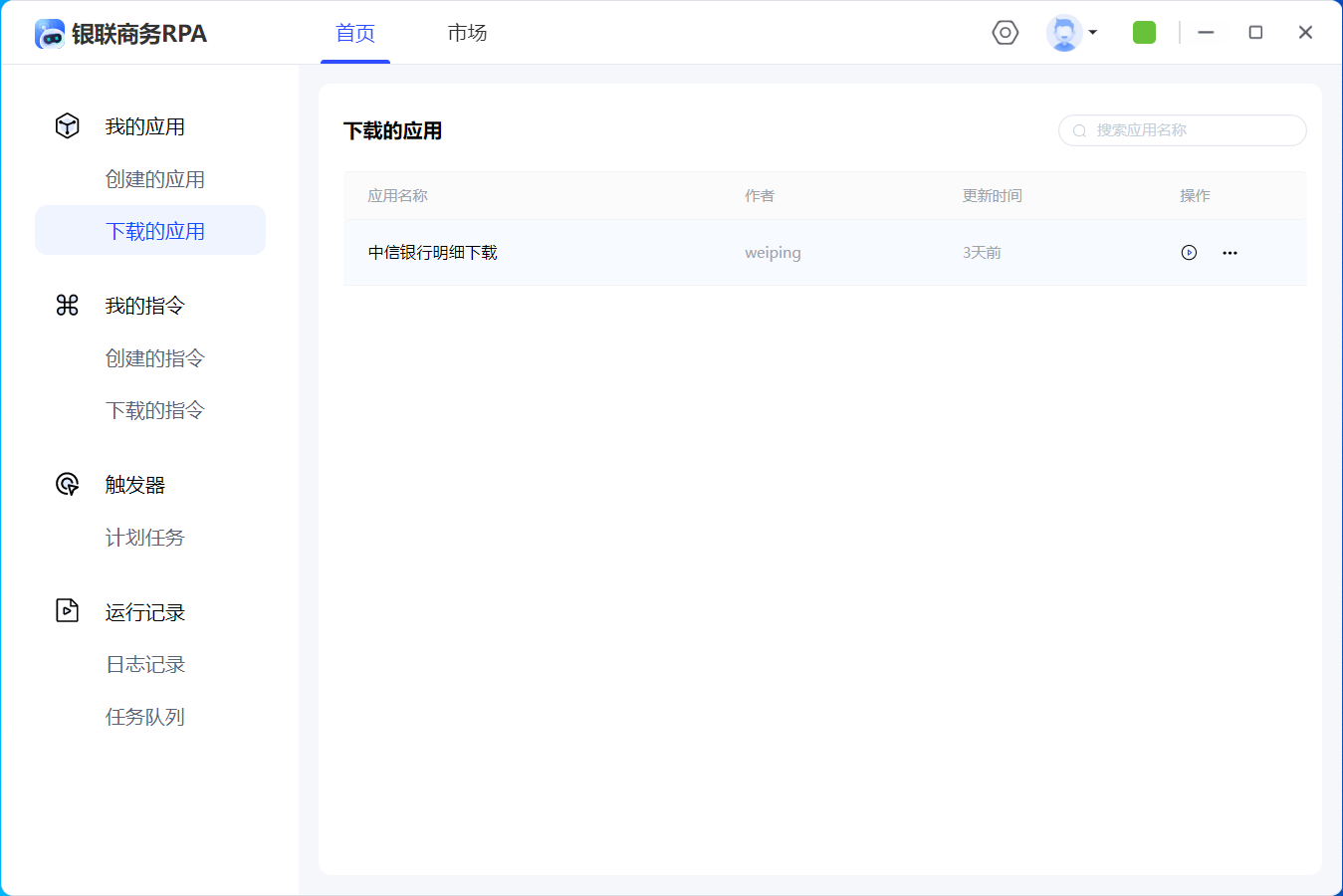Switch to the 市场 tab
The image size is (1343, 896).
[x=467, y=33]
